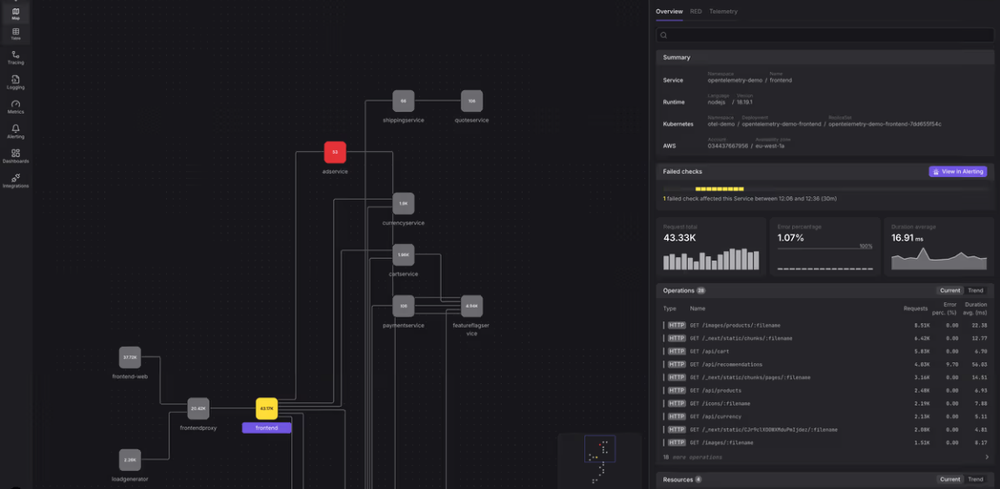The image size is (1000, 489).
Task: Set Resources view to Current
Action: click(x=950, y=479)
